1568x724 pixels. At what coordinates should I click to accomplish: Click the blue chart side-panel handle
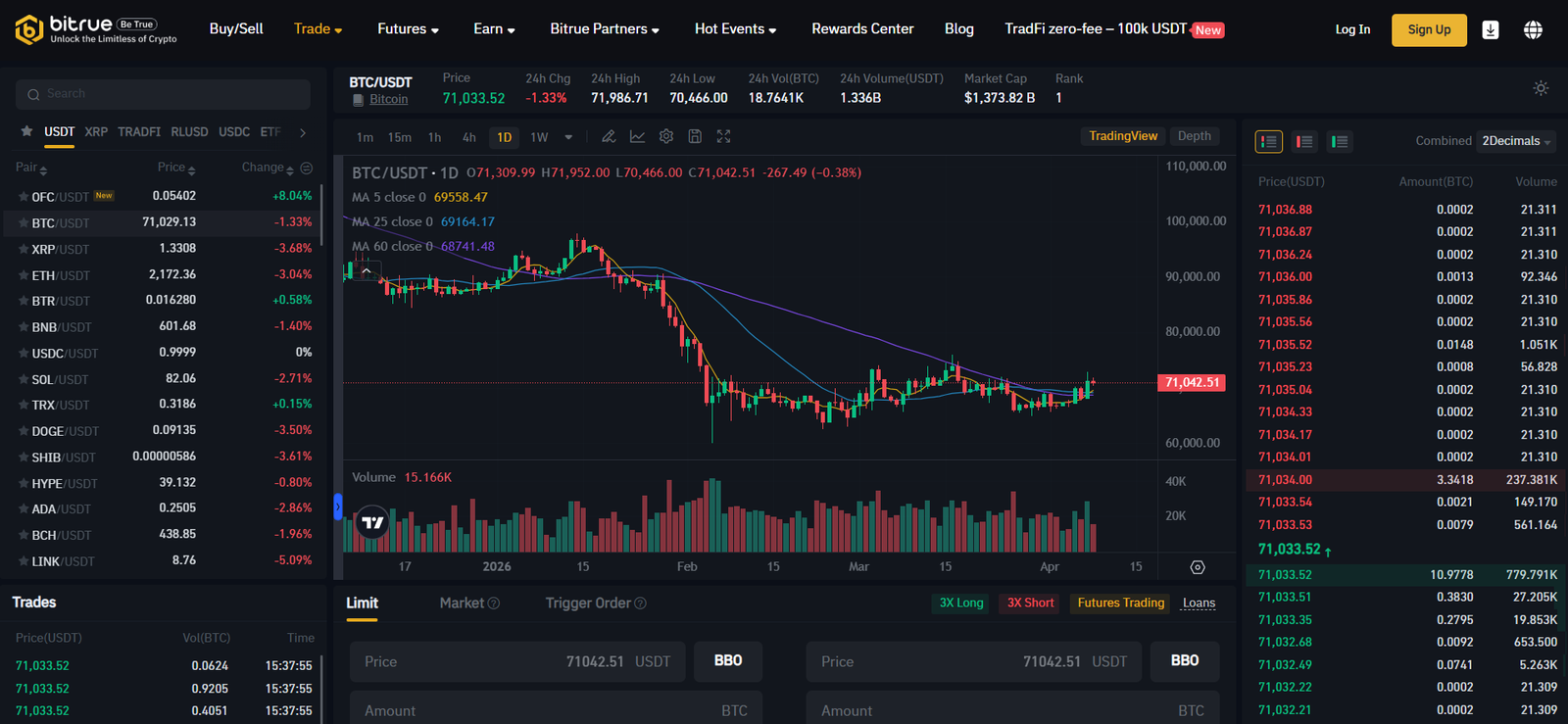[338, 507]
